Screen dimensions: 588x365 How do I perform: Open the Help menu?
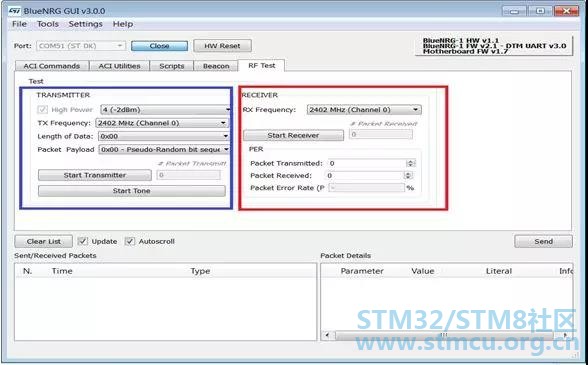click(123, 24)
